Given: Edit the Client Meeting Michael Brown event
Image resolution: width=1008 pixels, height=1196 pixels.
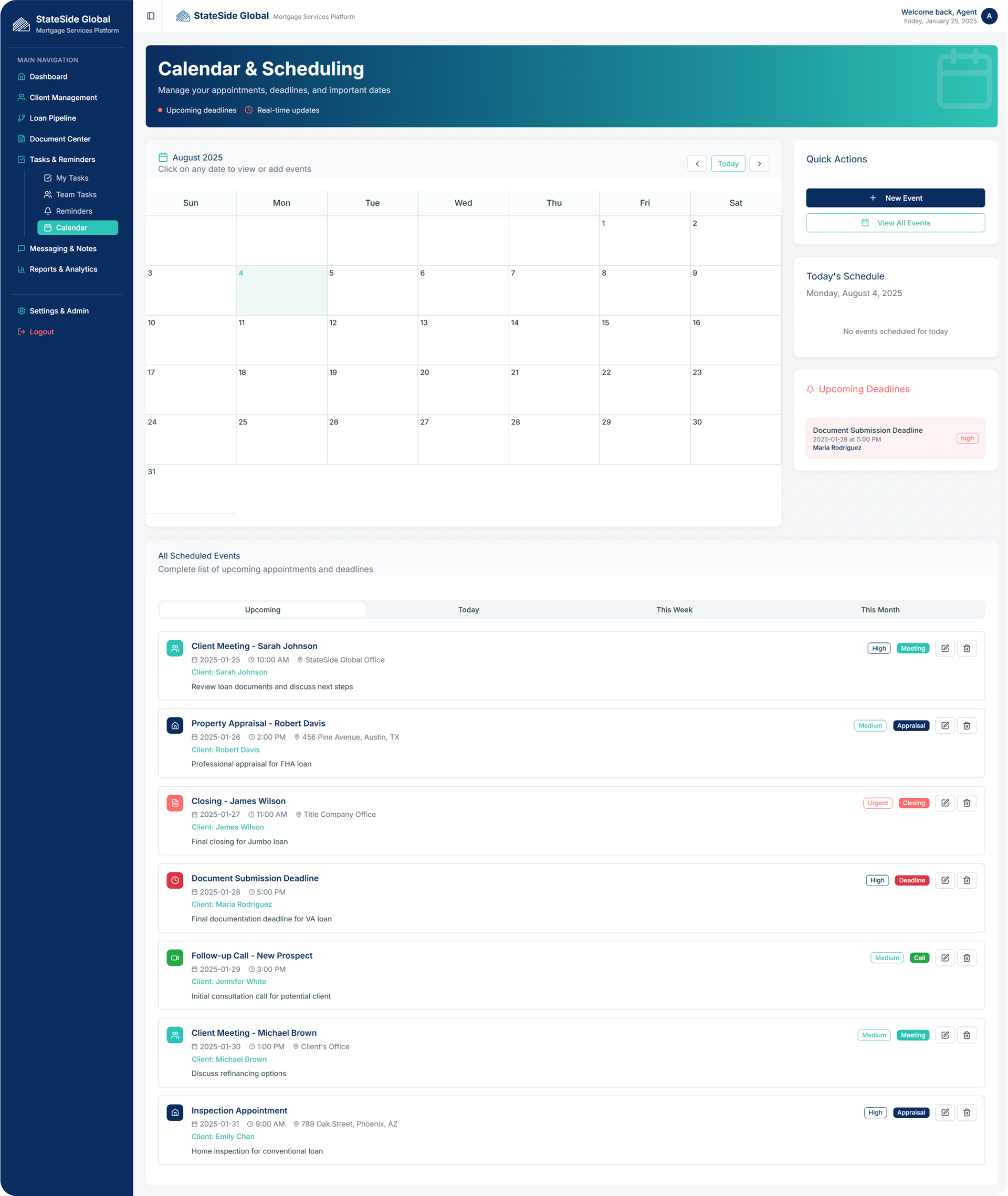Looking at the screenshot, I should tap(944, 1035).
